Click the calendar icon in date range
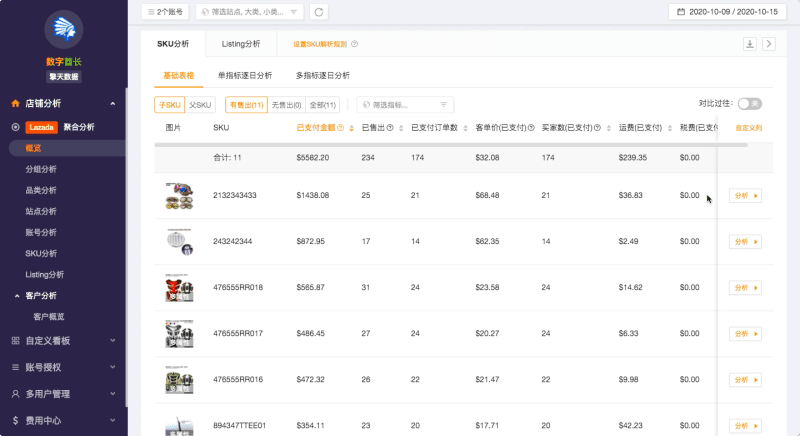This screenshot has height=436, width=800. 681,12
